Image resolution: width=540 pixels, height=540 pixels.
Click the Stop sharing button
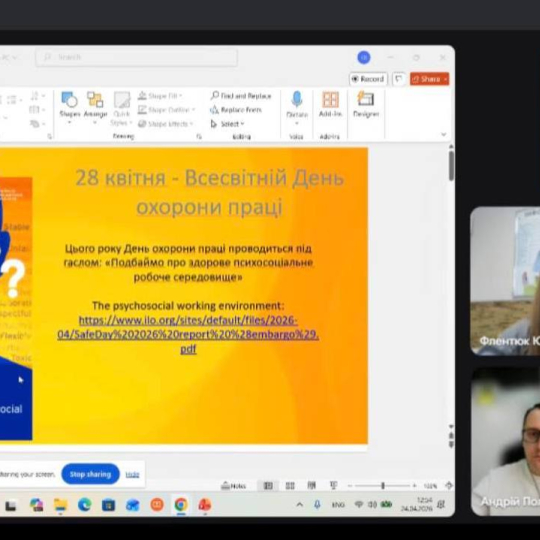click(90, 474)
